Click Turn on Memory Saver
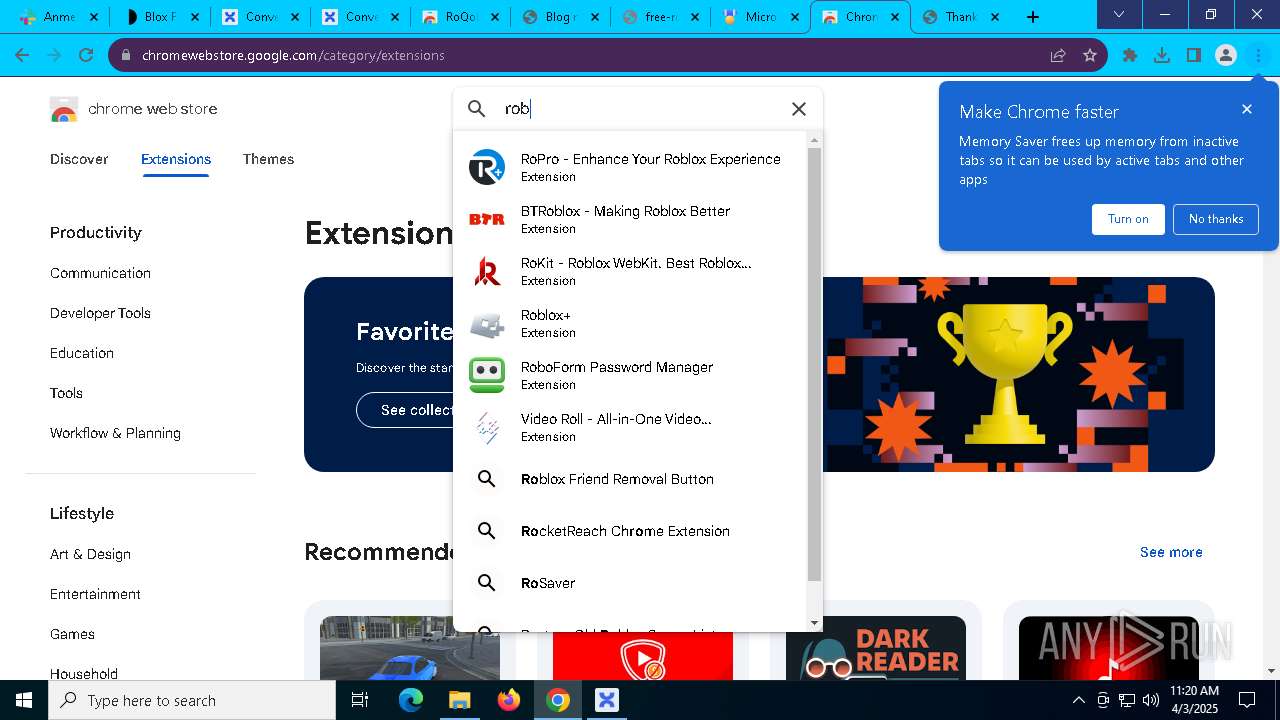Viewport: 1280px width, 720px height. click(x=1128, y=219)
